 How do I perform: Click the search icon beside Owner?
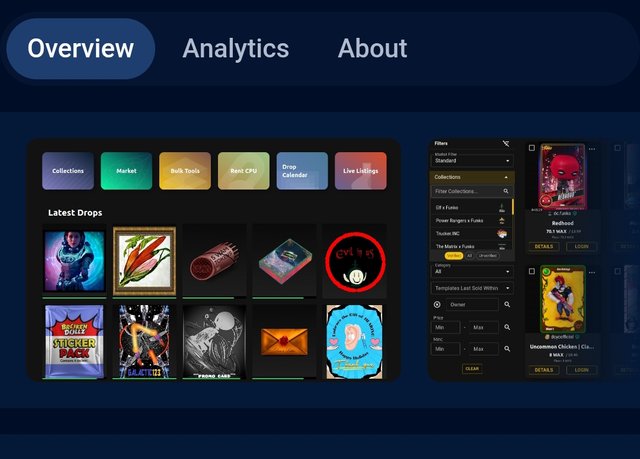pyautogui.click(x=507, y=305)
